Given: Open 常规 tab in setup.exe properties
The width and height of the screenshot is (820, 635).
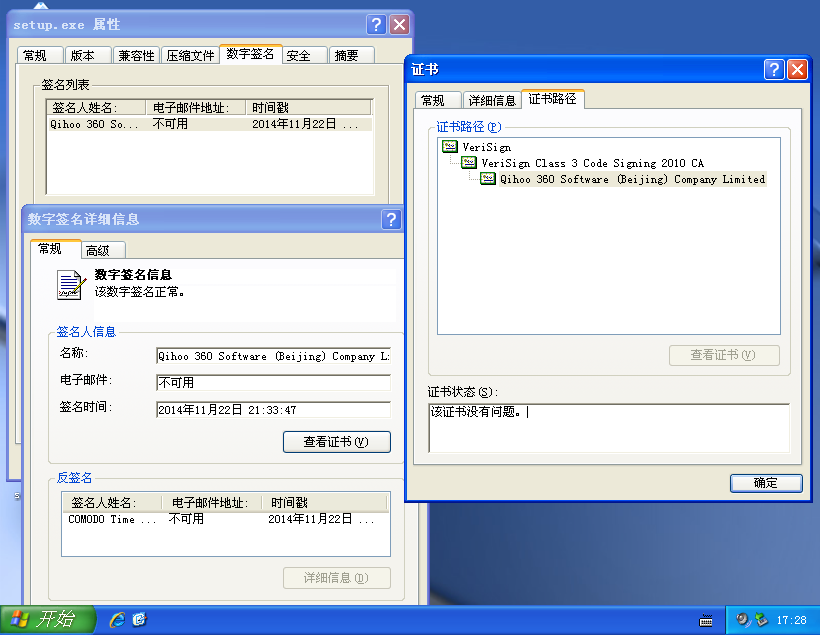Looking at the screenshot, I should click(x=40, y=55).
